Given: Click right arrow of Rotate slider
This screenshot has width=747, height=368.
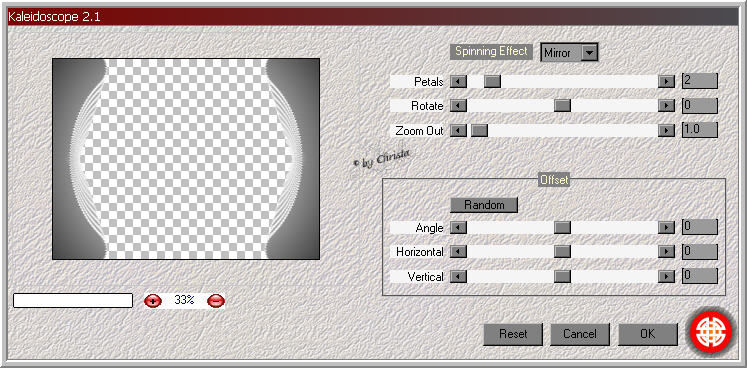Looking at the screenshot, I should (666, 105).
